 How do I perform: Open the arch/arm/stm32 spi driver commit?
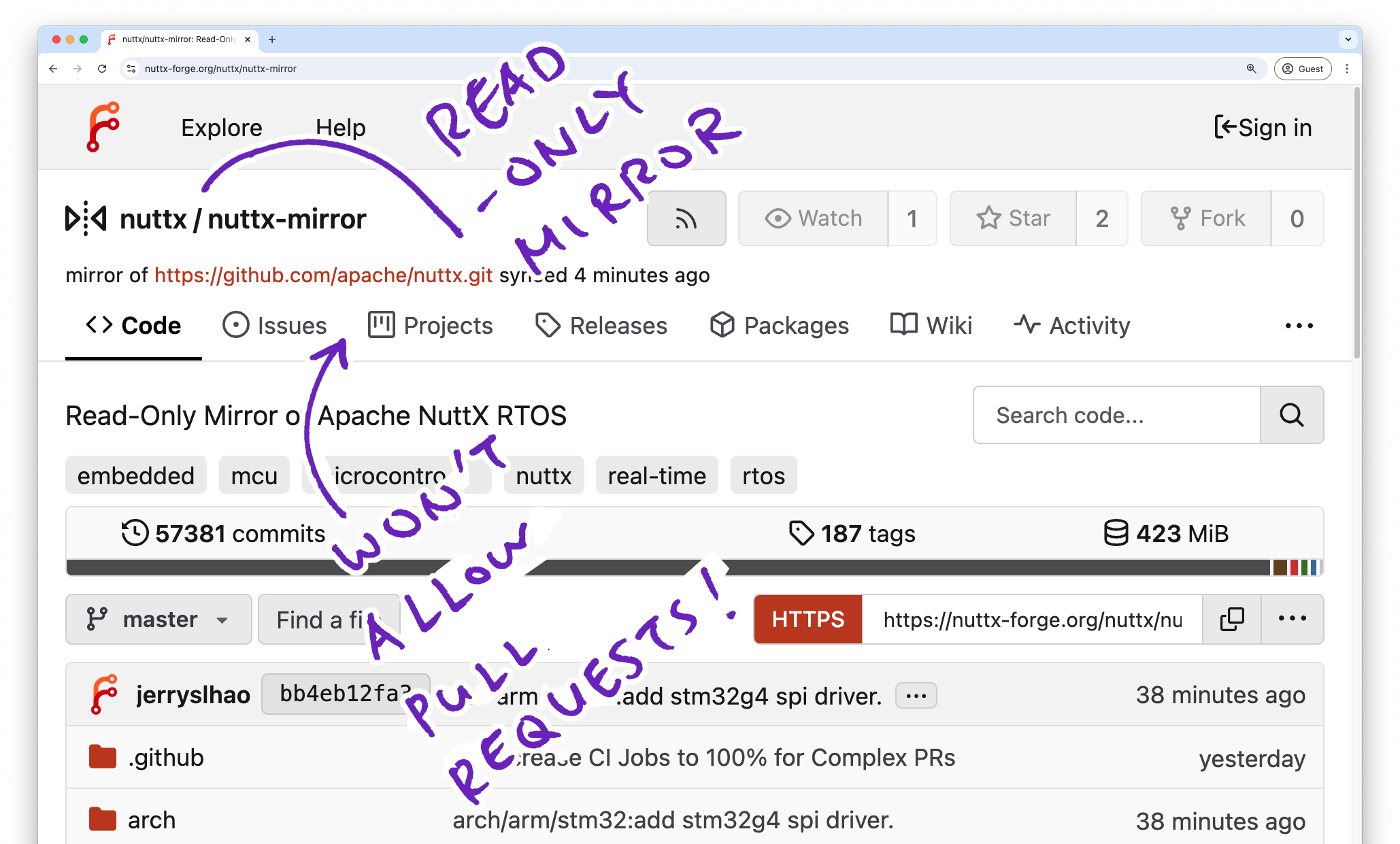click(673, 820)
